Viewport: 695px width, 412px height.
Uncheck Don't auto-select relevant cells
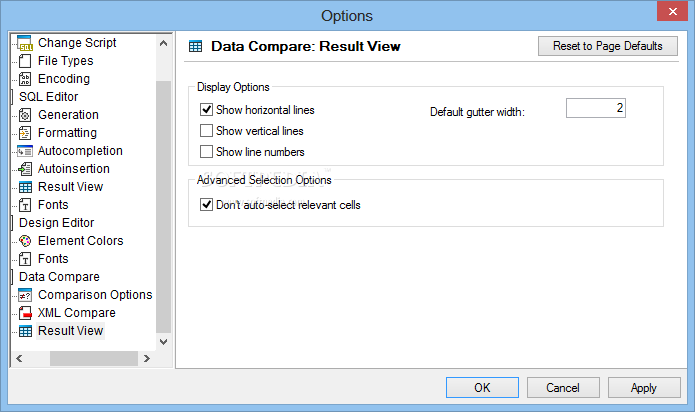point(206,204)
